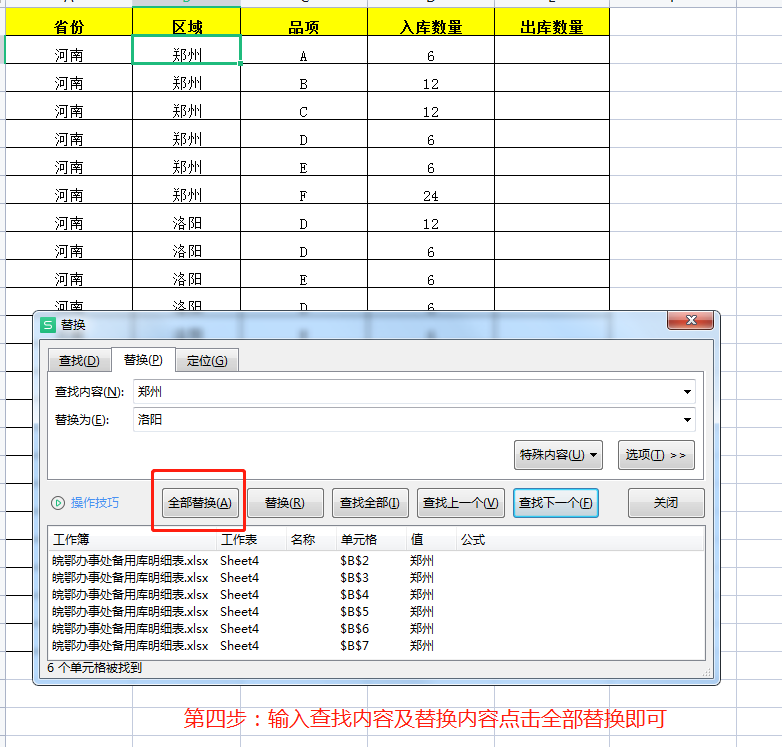The image size is (782, 747).
Task: Click the 工作簿 column header in results
Action: (132, 540)
